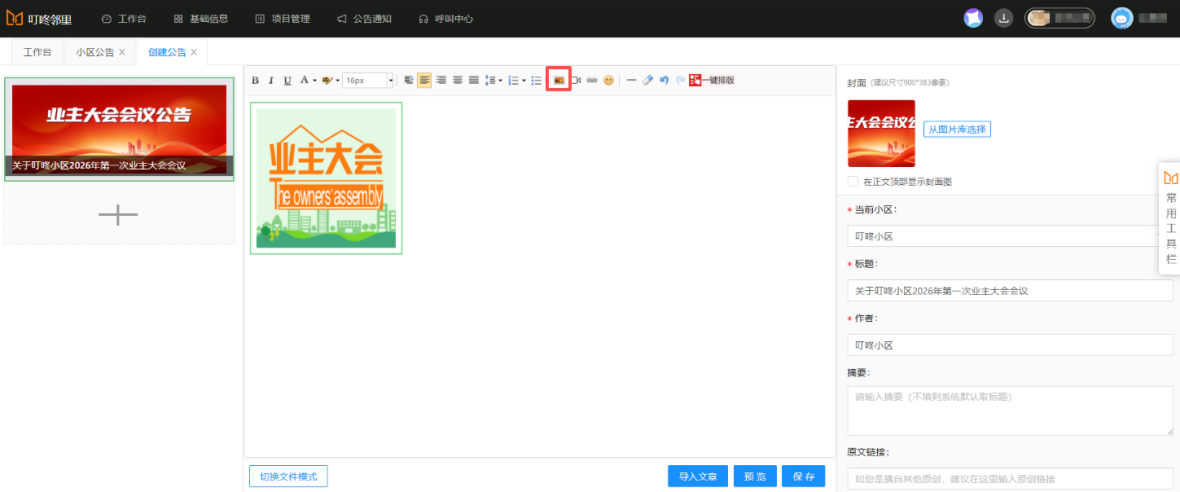Toggle bold formatting in editor toolbar
1180x492 pixels.
tap(255, 80)
